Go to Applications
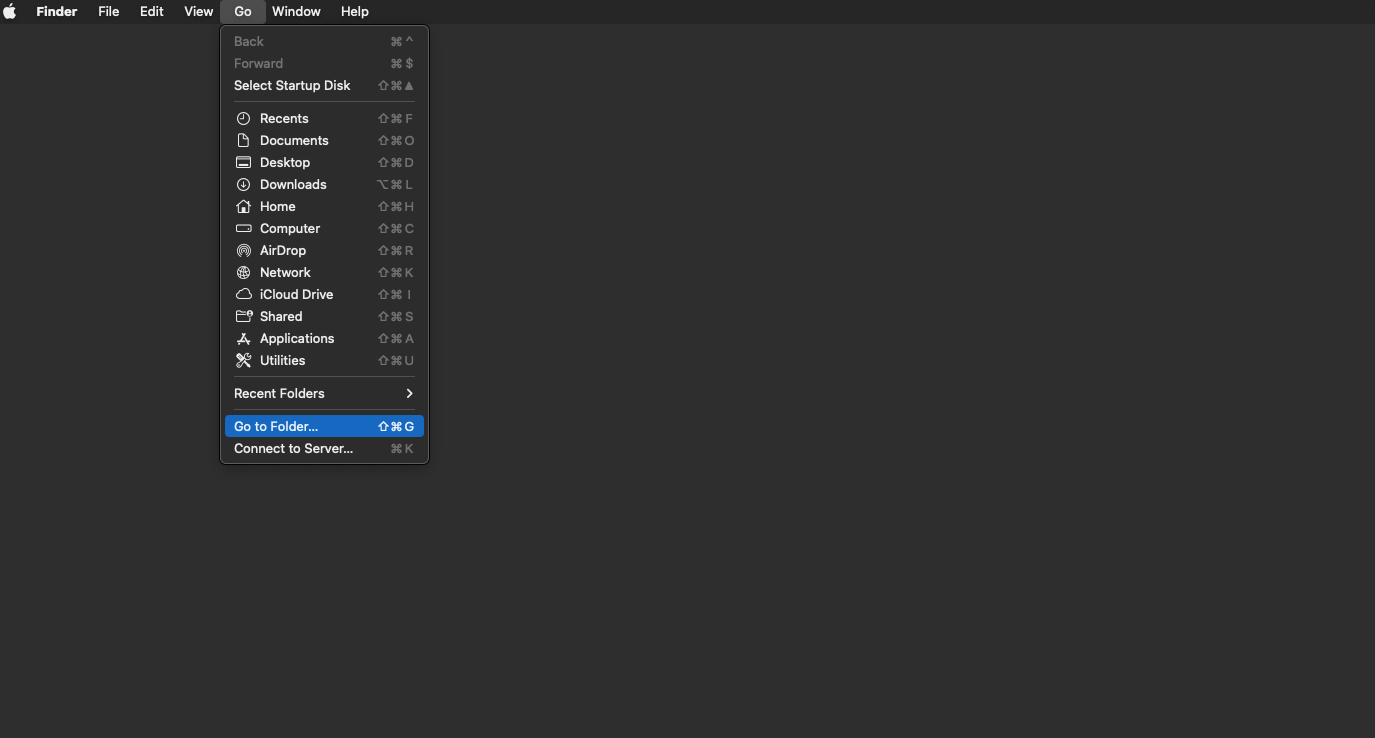 324,339
